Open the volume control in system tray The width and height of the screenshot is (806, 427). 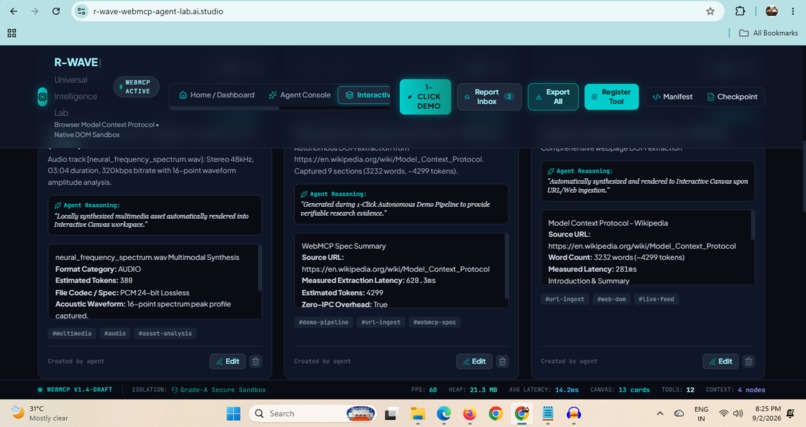pyautogui.click(x=739, y=413)
